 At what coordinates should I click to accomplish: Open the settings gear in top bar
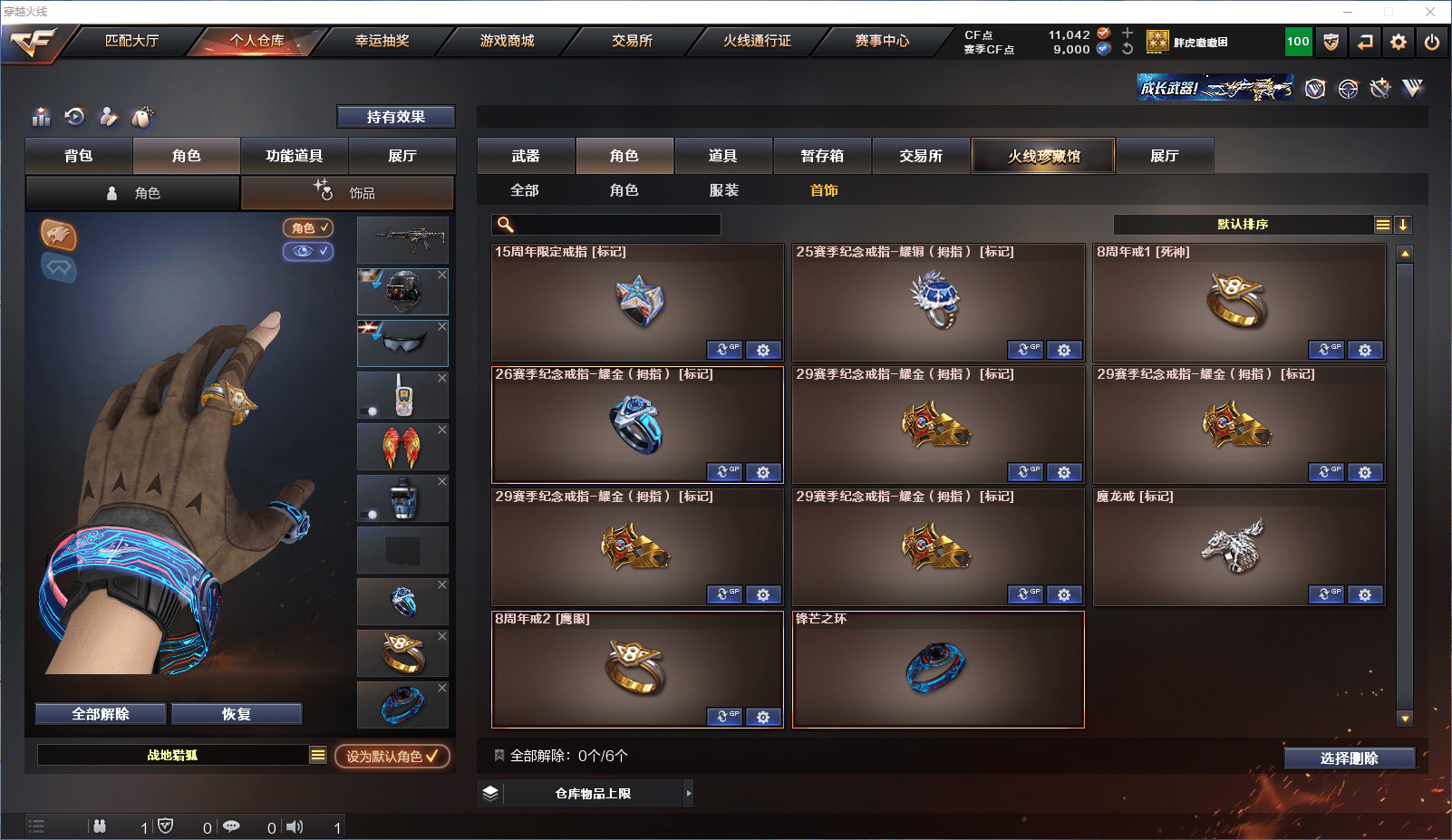tap(1399, 42)
